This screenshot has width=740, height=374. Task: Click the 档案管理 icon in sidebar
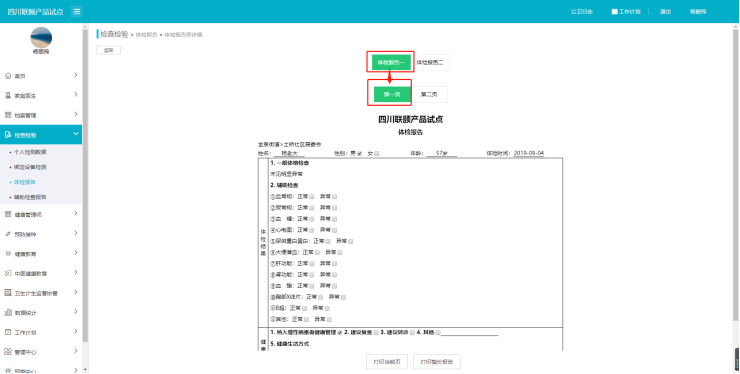click(8, 115)
